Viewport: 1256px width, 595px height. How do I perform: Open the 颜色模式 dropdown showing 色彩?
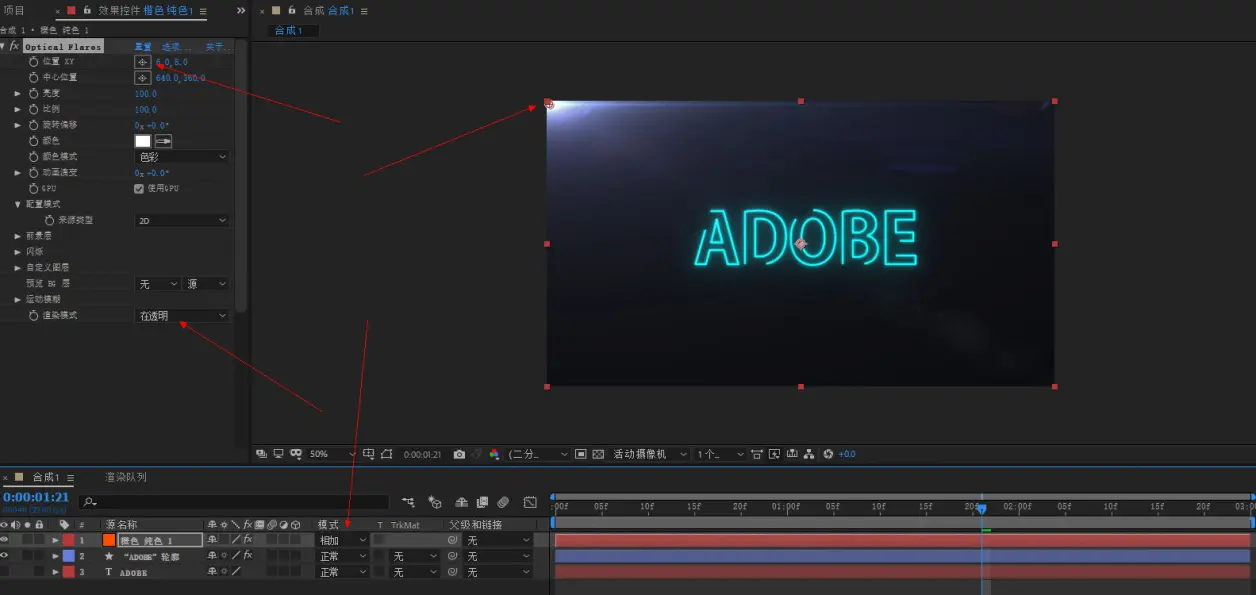point(182,157)
